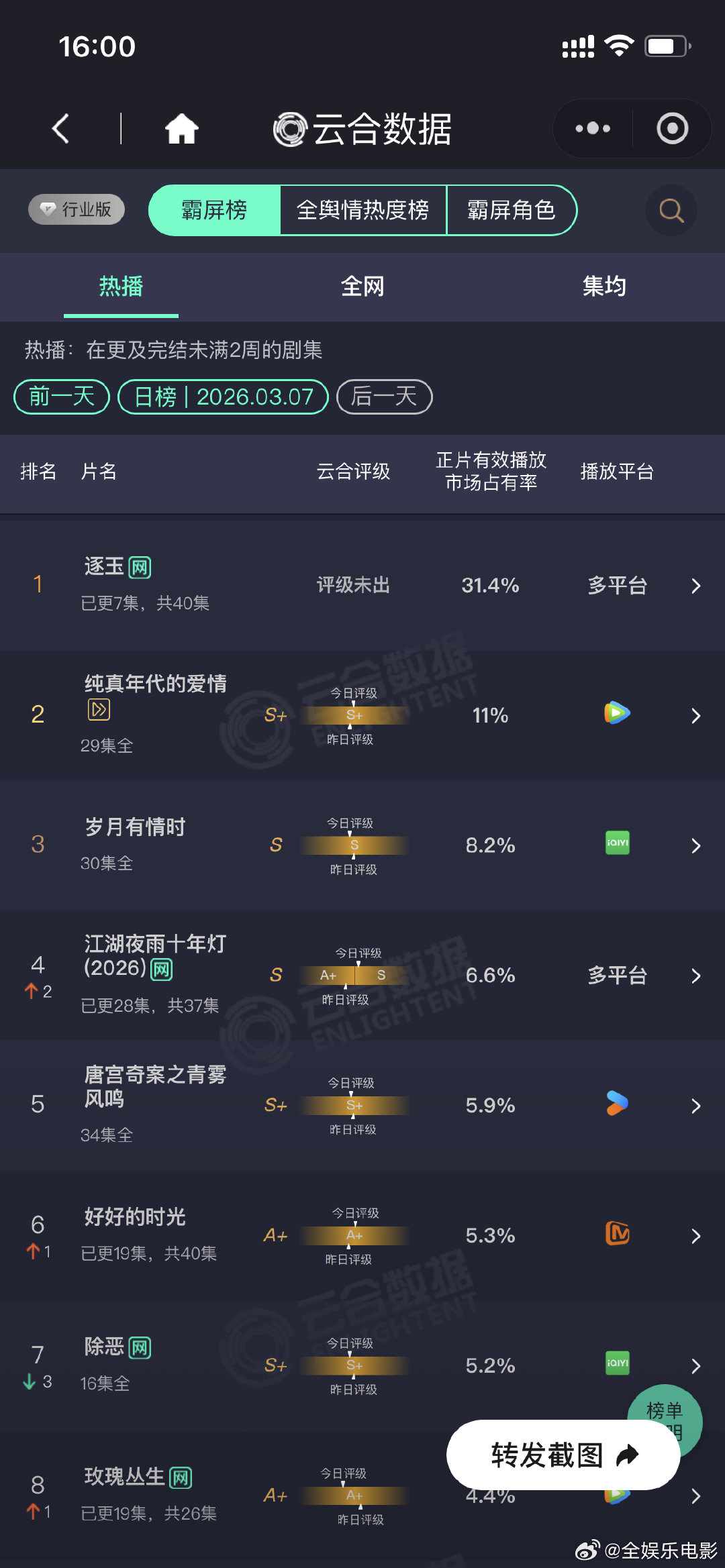Switch to the 全网 tab

[x=362, y=286]
